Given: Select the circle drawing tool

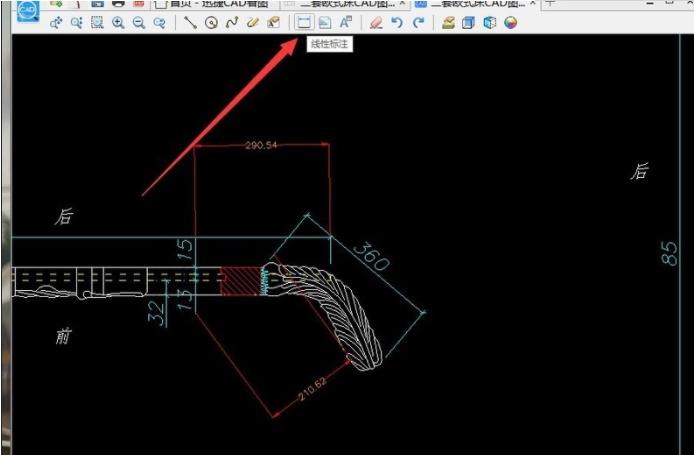Looking at the screenshot, I should click(211, 23).
